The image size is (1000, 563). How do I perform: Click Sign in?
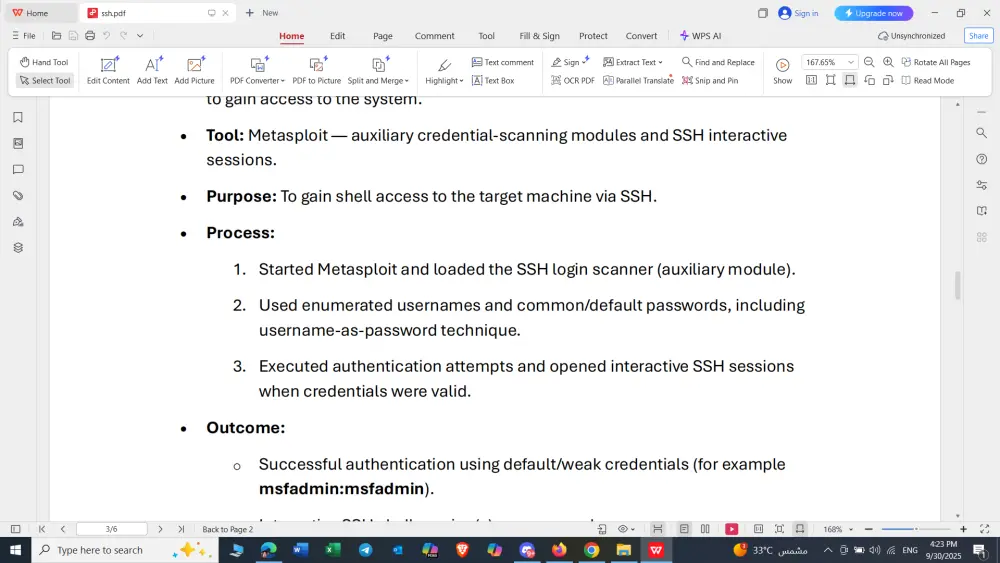798,13
